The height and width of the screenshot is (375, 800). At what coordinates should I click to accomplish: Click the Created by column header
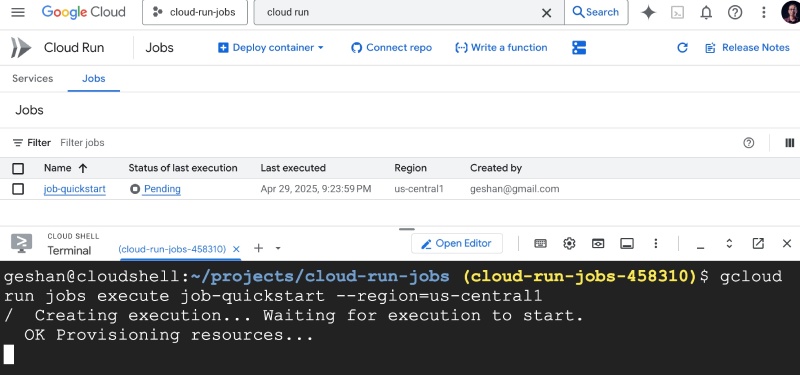(496, 168)
